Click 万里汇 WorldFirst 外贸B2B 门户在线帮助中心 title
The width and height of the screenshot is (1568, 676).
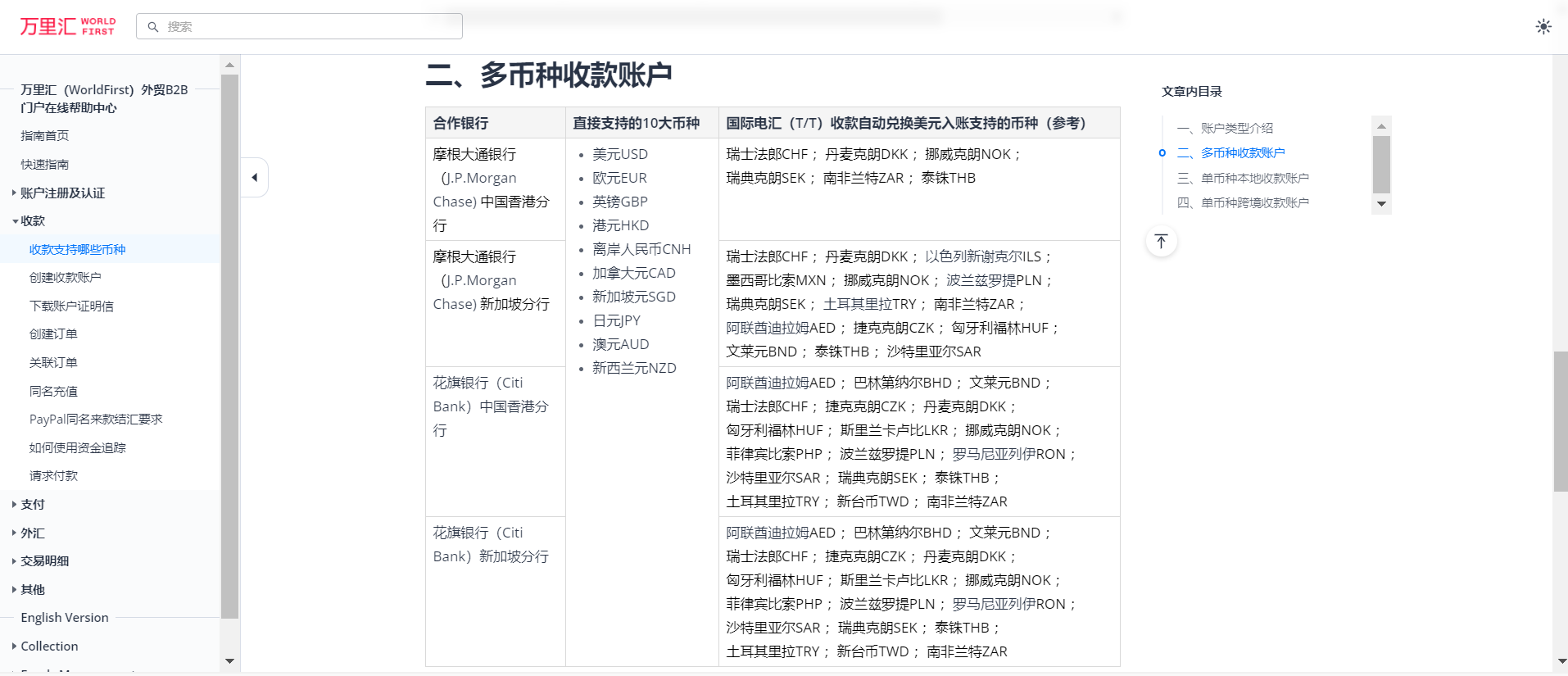(104, 99)
